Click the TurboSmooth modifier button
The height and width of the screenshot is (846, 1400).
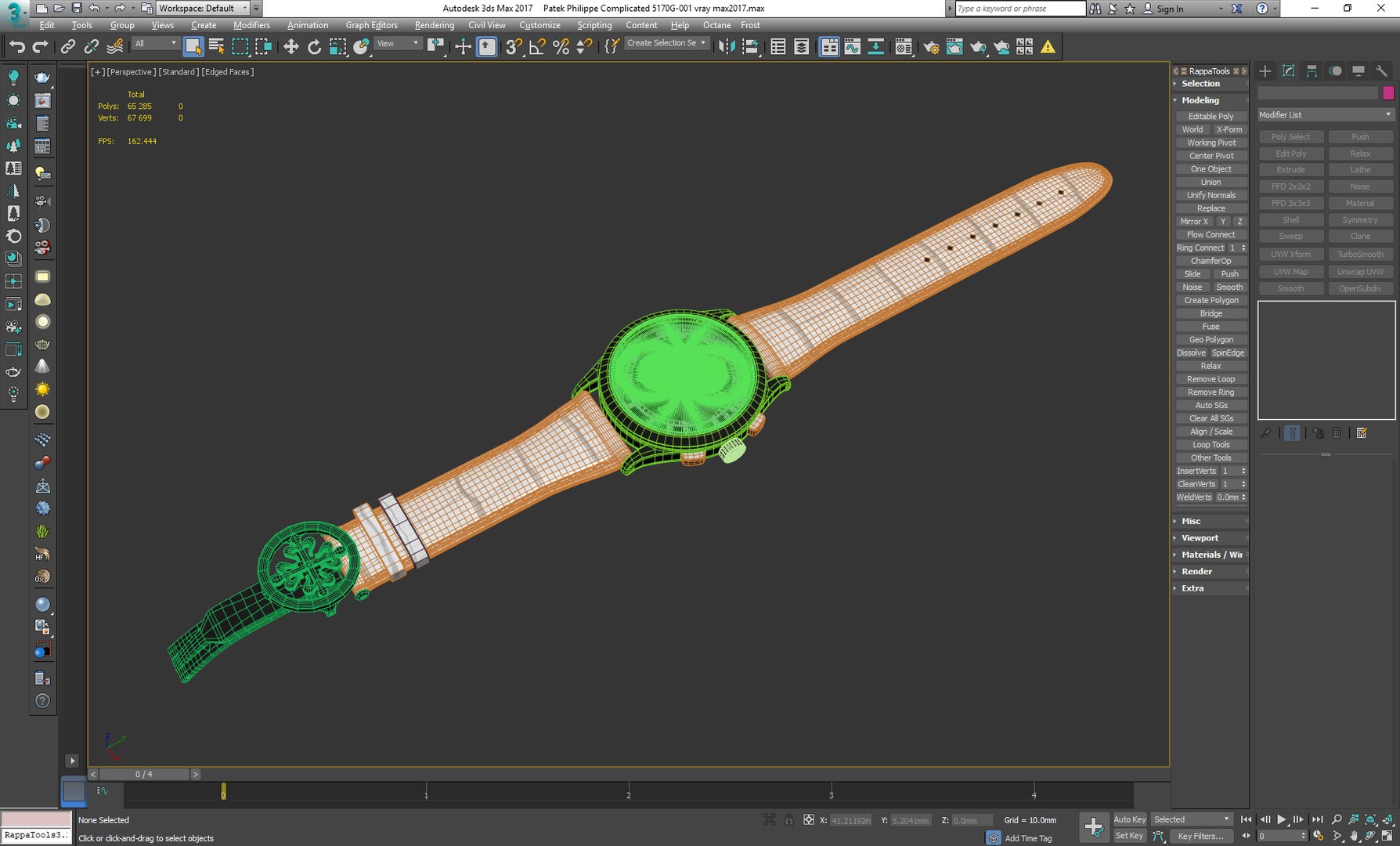tap(1360, 255)
